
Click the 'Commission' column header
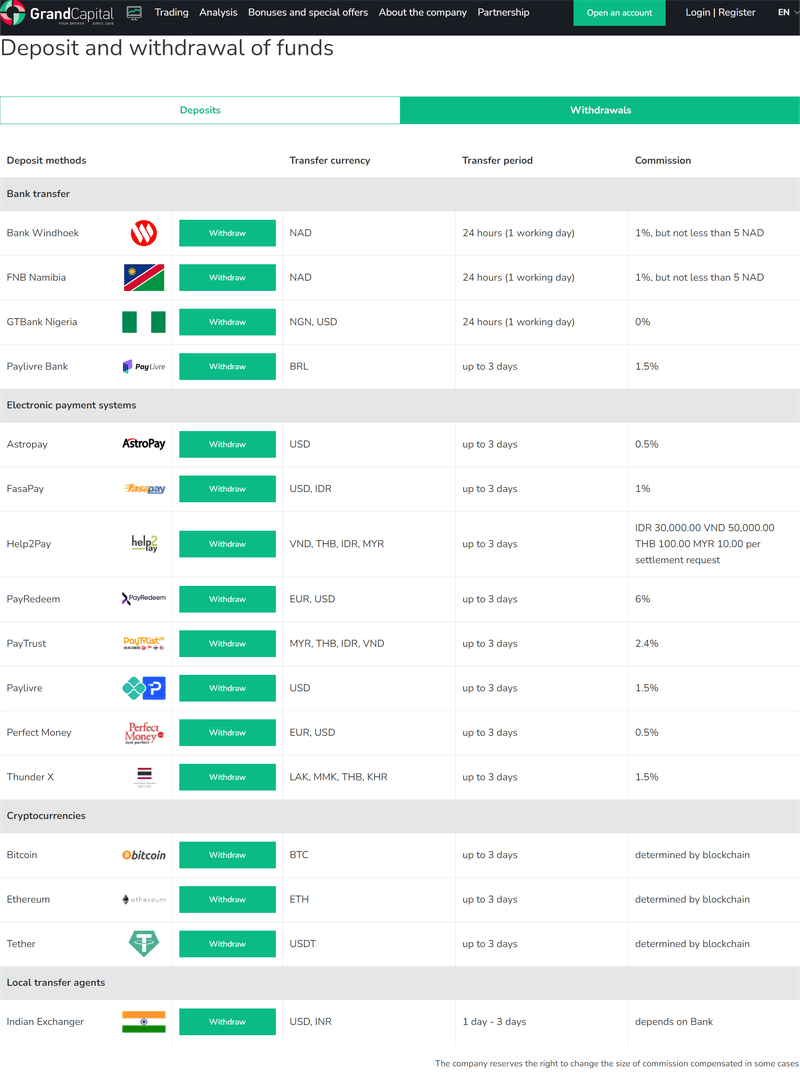pyautogui.click(x=663, y=161)
